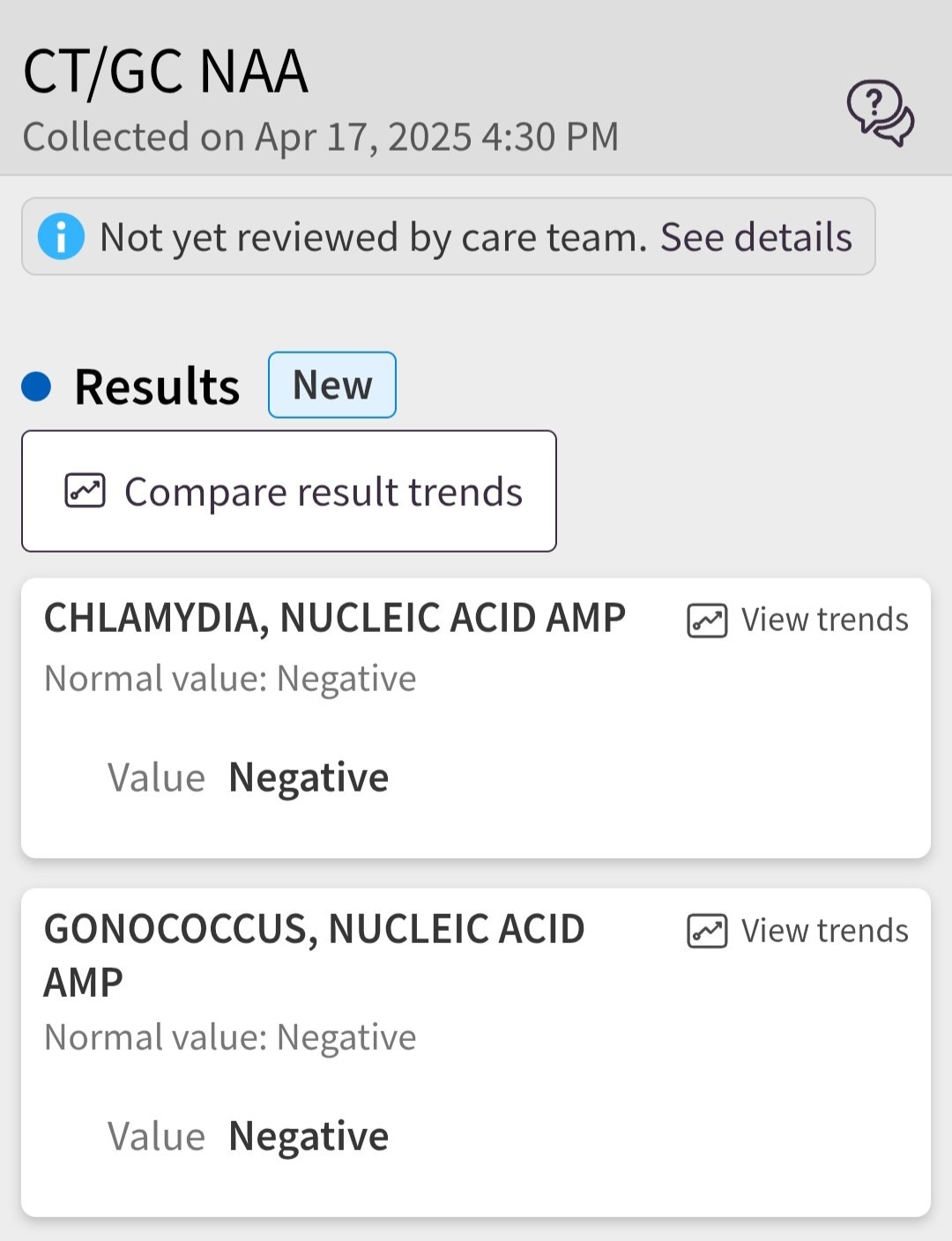Viewport: 952px width, 1241px height.
Task: Click the Chlamydia Negative result value
Action: [309, 777]
